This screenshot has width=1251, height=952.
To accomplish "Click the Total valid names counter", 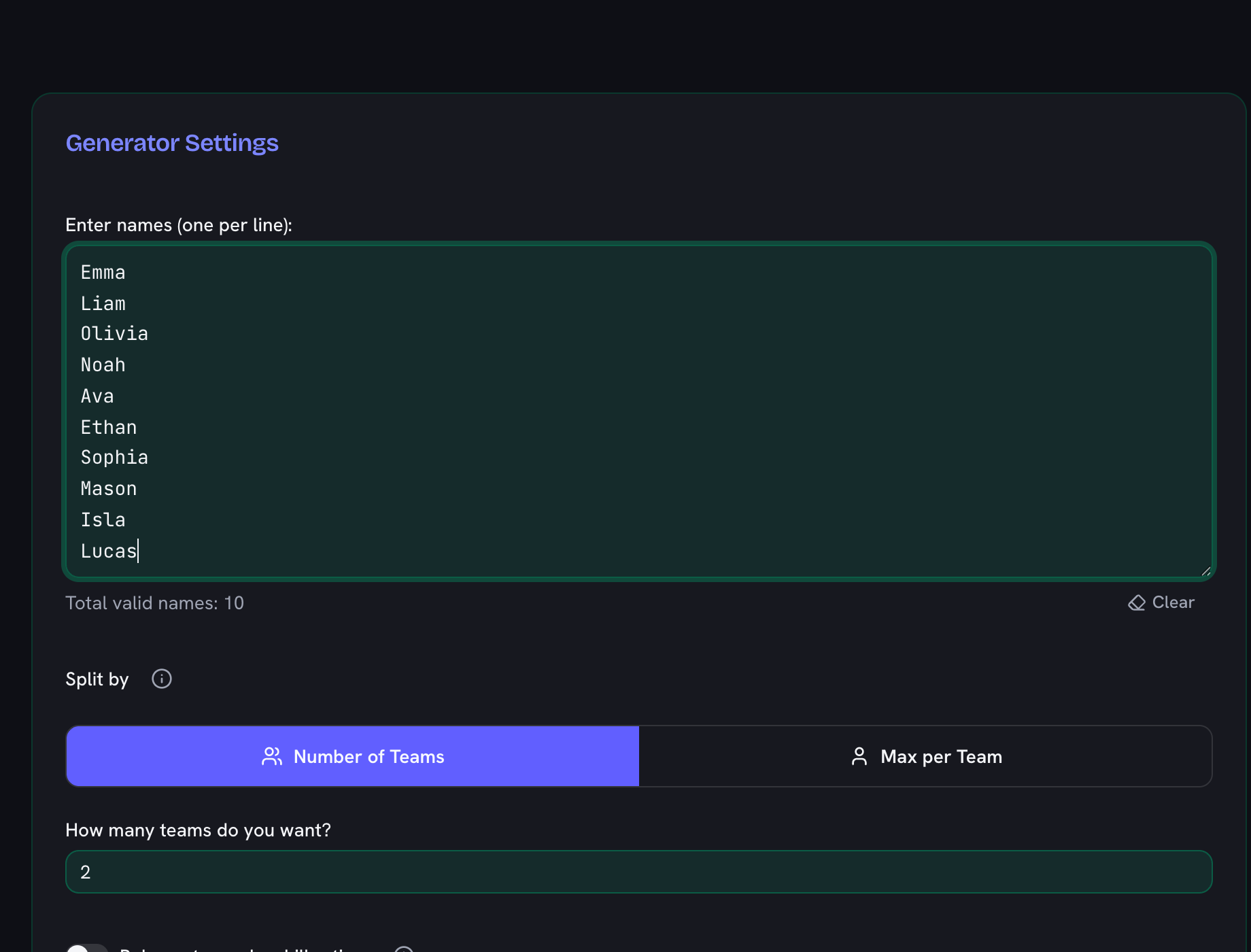I will point(154,603).
